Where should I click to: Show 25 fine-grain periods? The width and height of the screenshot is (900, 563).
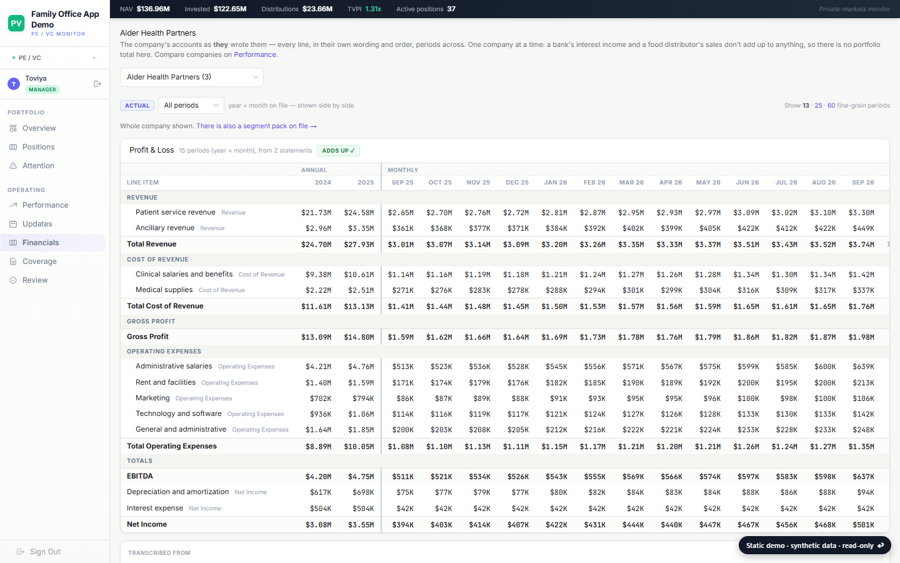coord(818,106)
